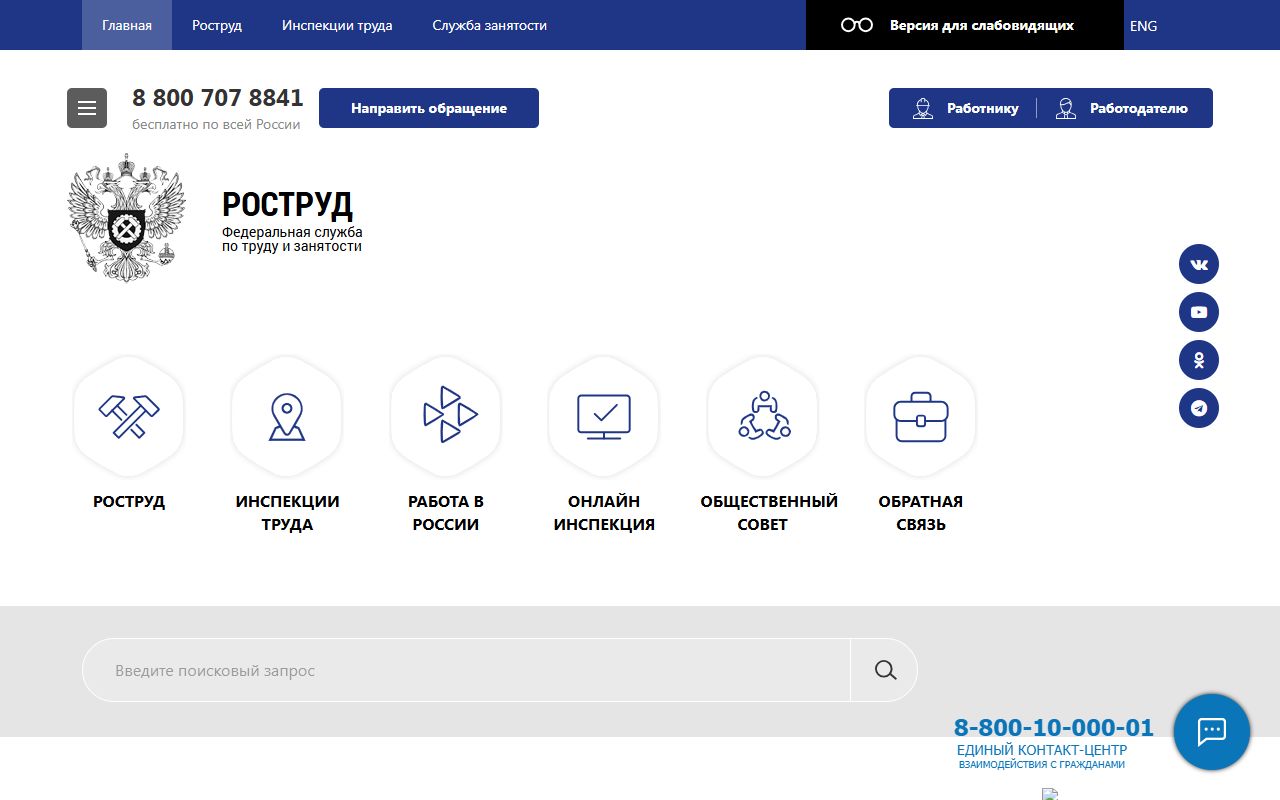Click the map pin Инспекции труда icon
This screenshot has width=1280, height=800.
point(287,417)
